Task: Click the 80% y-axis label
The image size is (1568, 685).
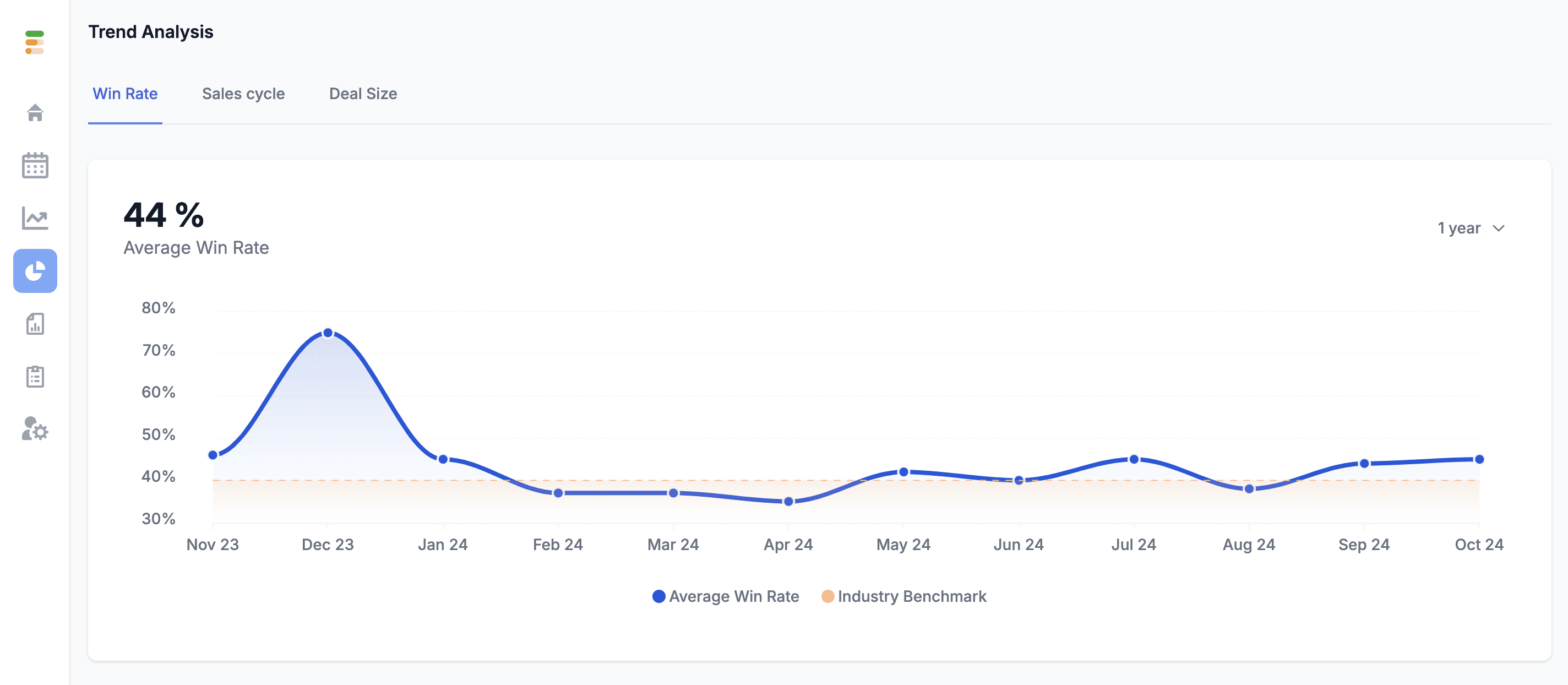Action: click(x=158, y=308)
